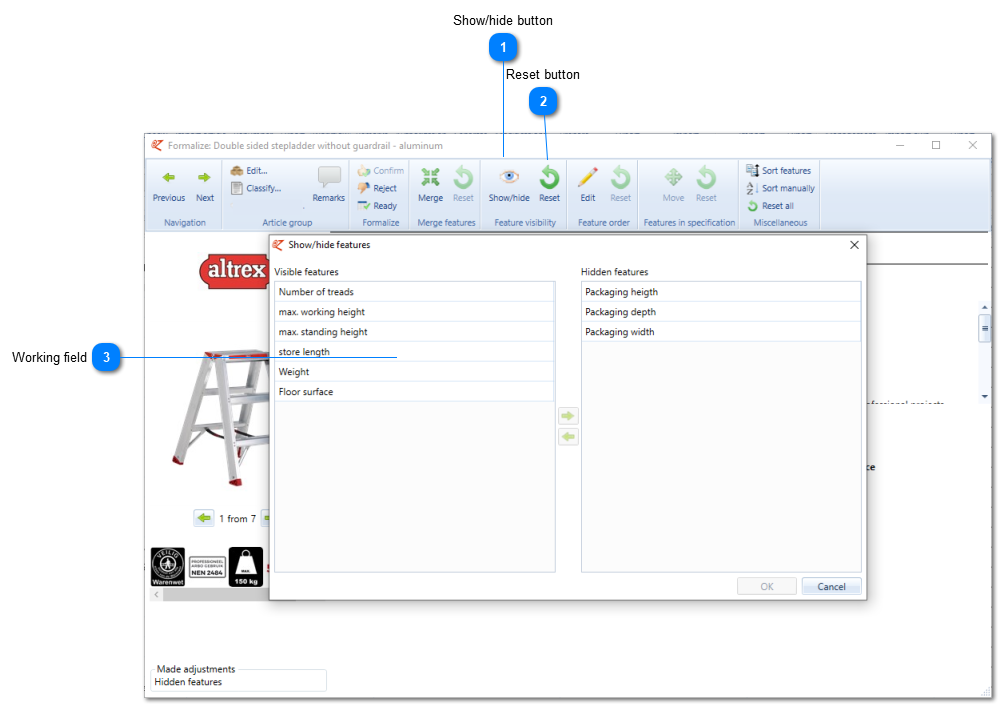Viewport: 1001px width, 707px height.
Task: Click the OK button
Action: click(767, 586)
